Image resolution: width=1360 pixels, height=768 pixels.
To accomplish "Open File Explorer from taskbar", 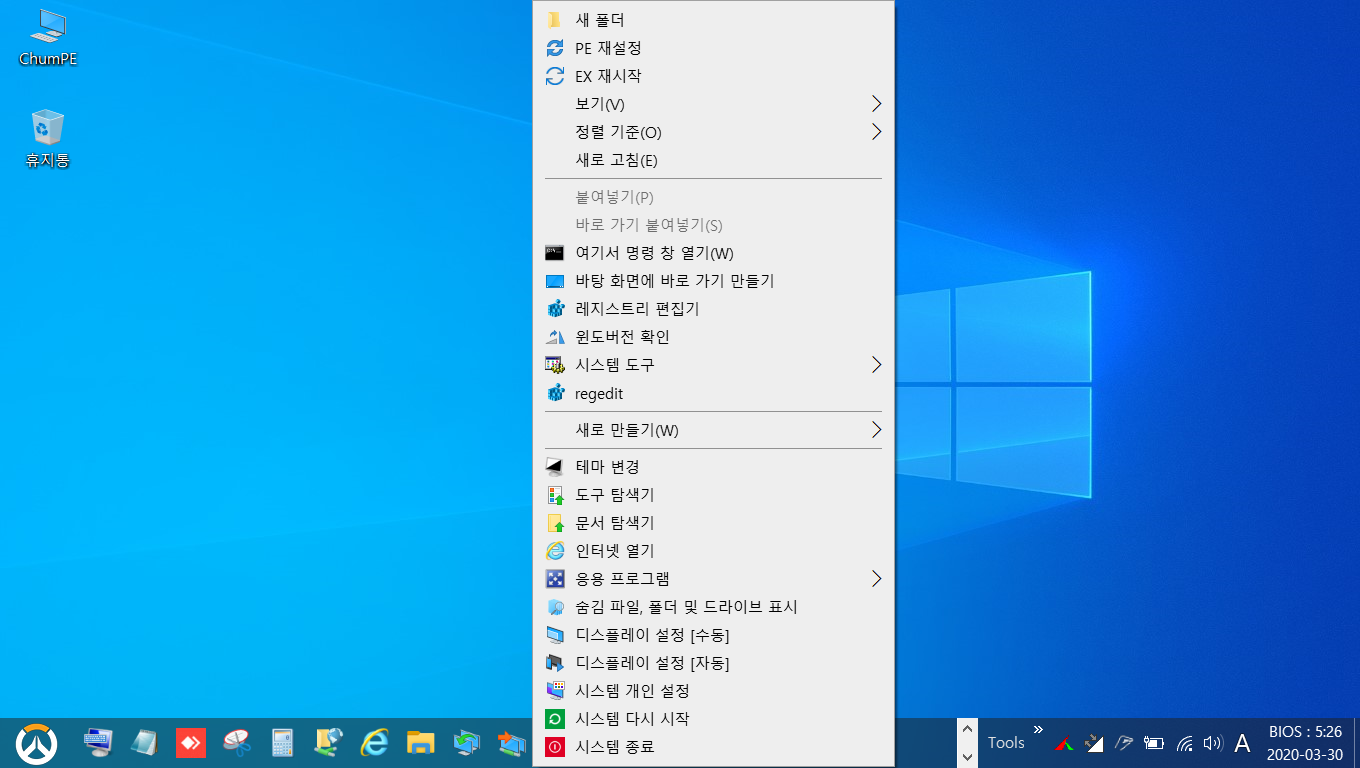I will coord(420,742).
